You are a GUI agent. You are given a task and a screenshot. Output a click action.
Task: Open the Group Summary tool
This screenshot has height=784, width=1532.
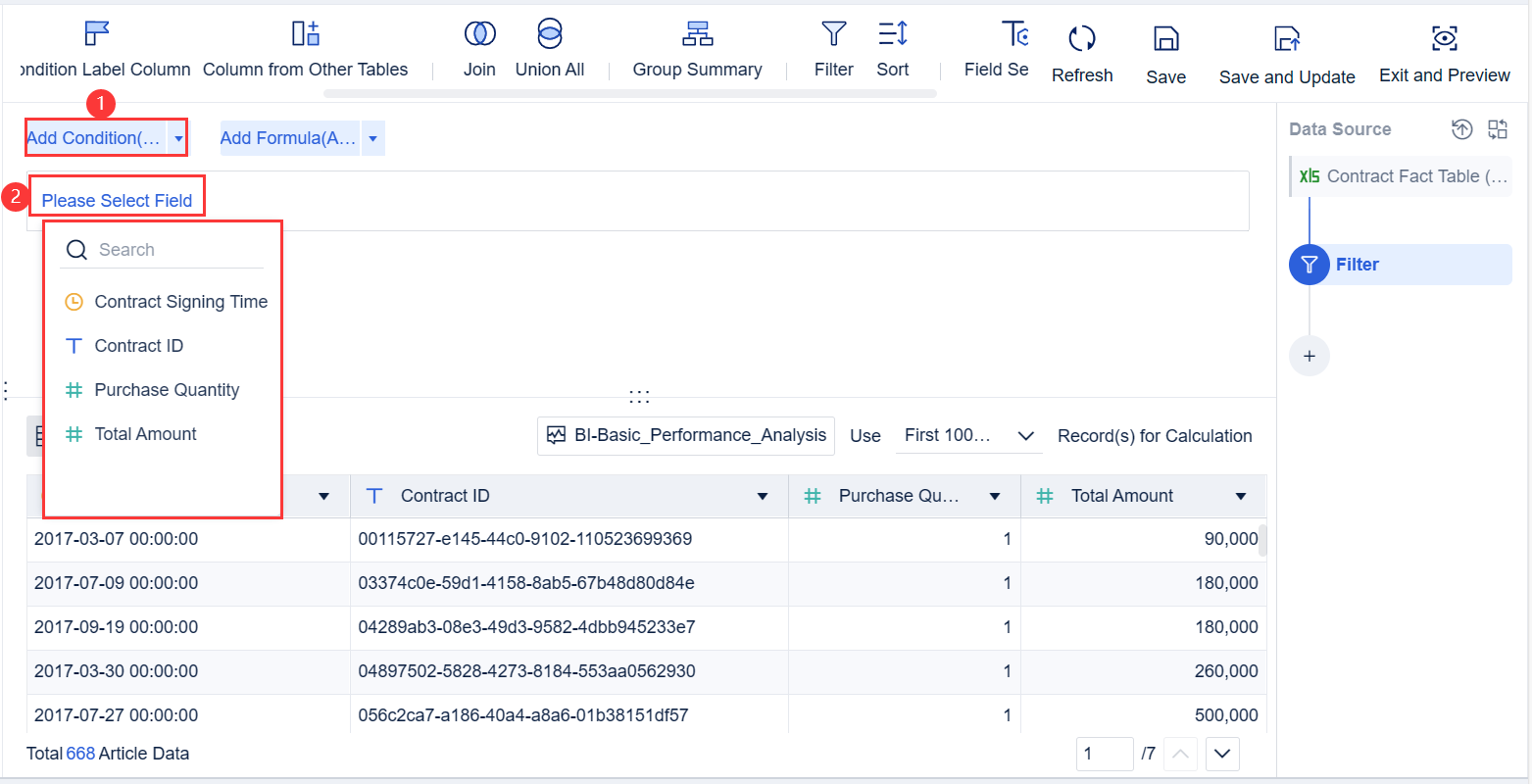pos(697,34)
